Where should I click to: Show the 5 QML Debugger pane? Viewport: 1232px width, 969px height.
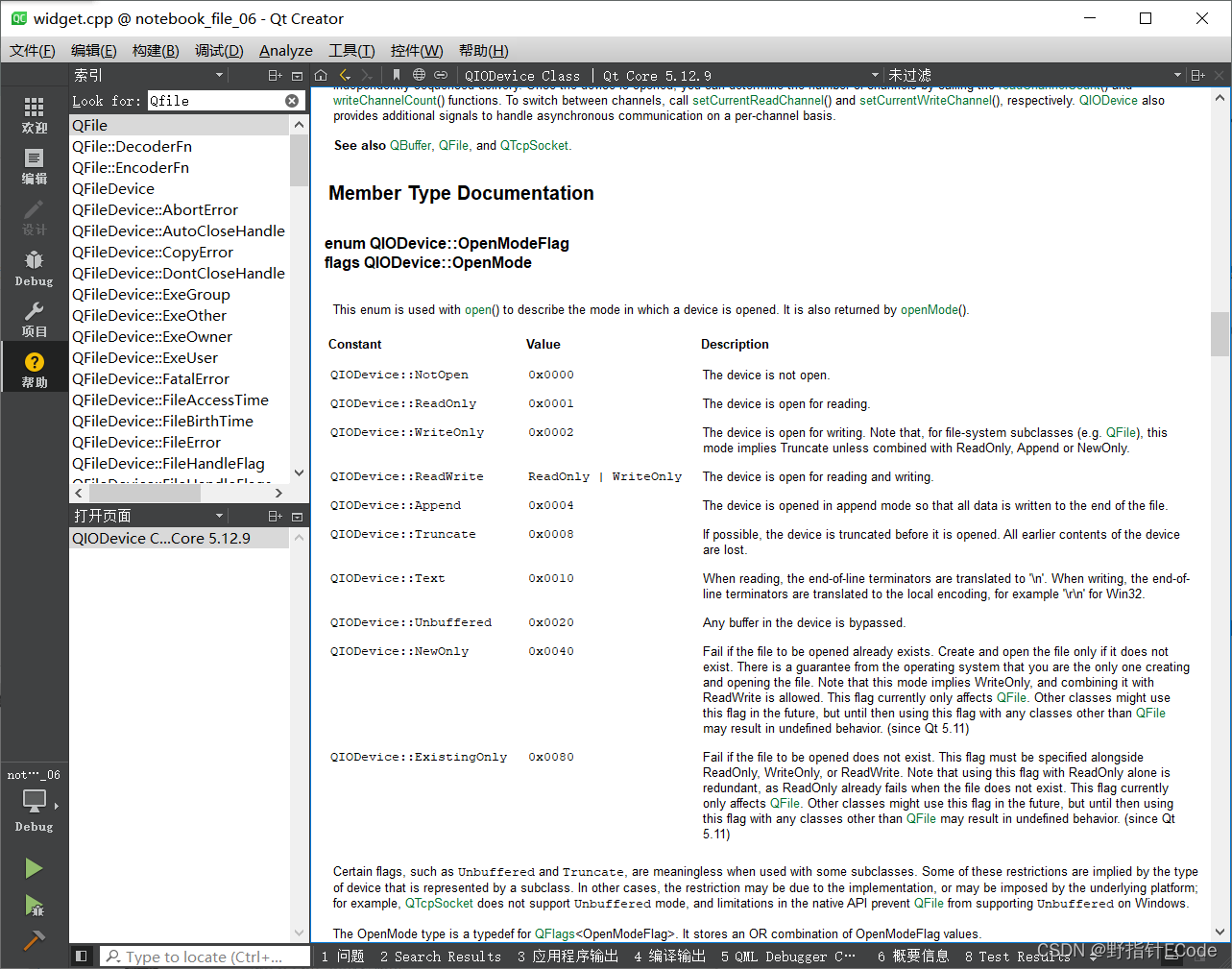[x=788, y=956]
